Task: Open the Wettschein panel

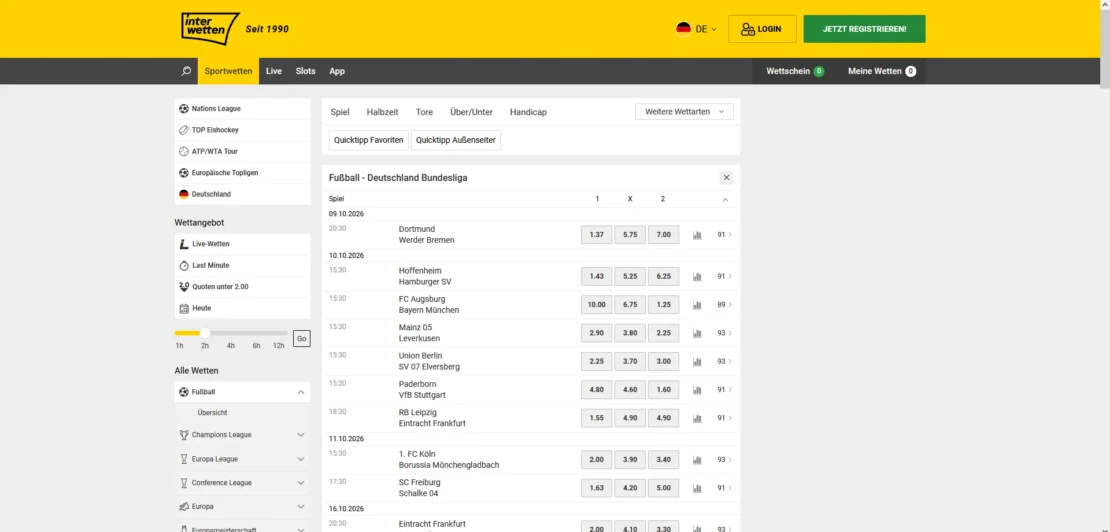Action: tap(795, 71)
